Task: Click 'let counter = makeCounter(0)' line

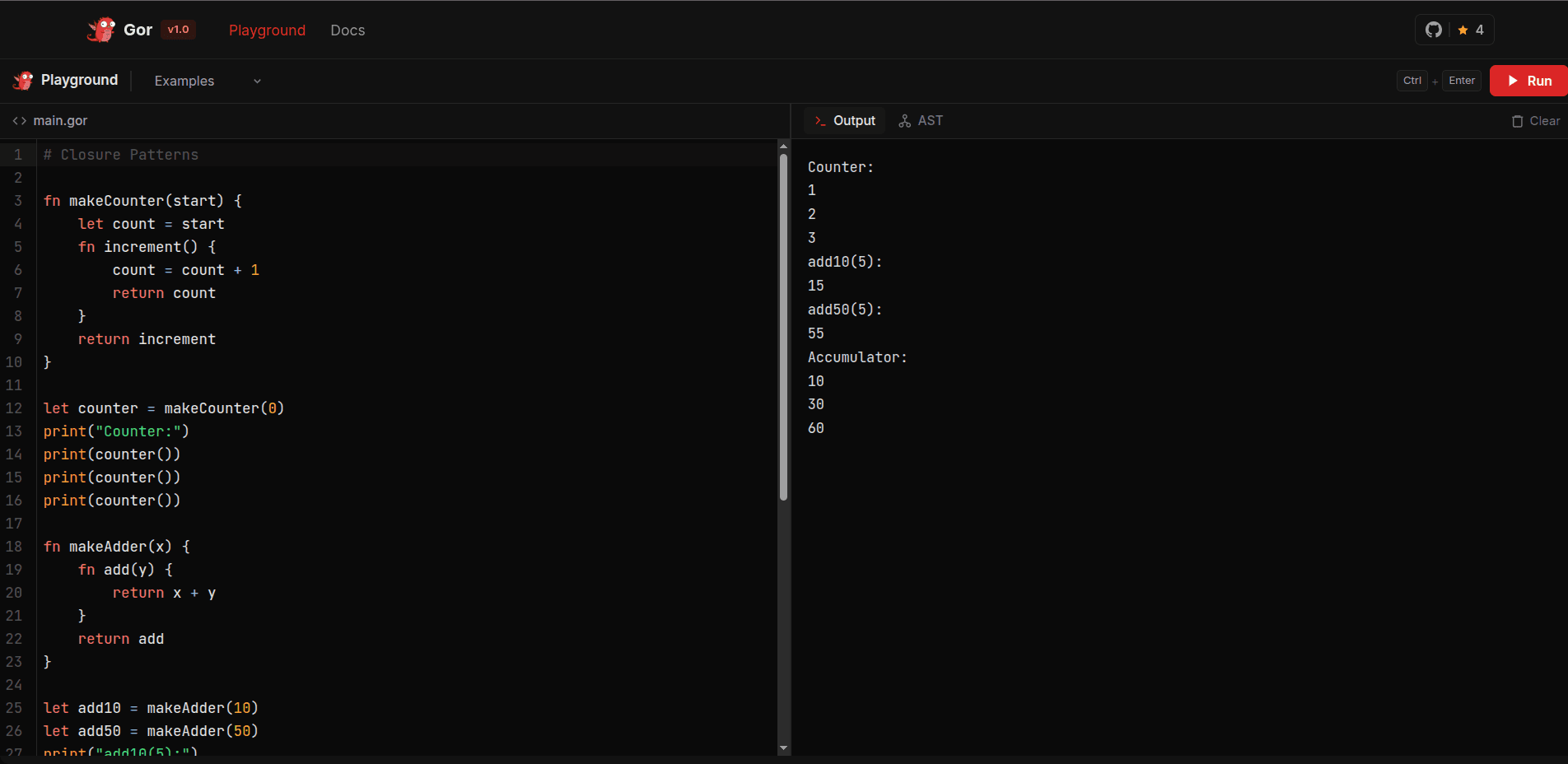Action: click(x=164, y=408)
